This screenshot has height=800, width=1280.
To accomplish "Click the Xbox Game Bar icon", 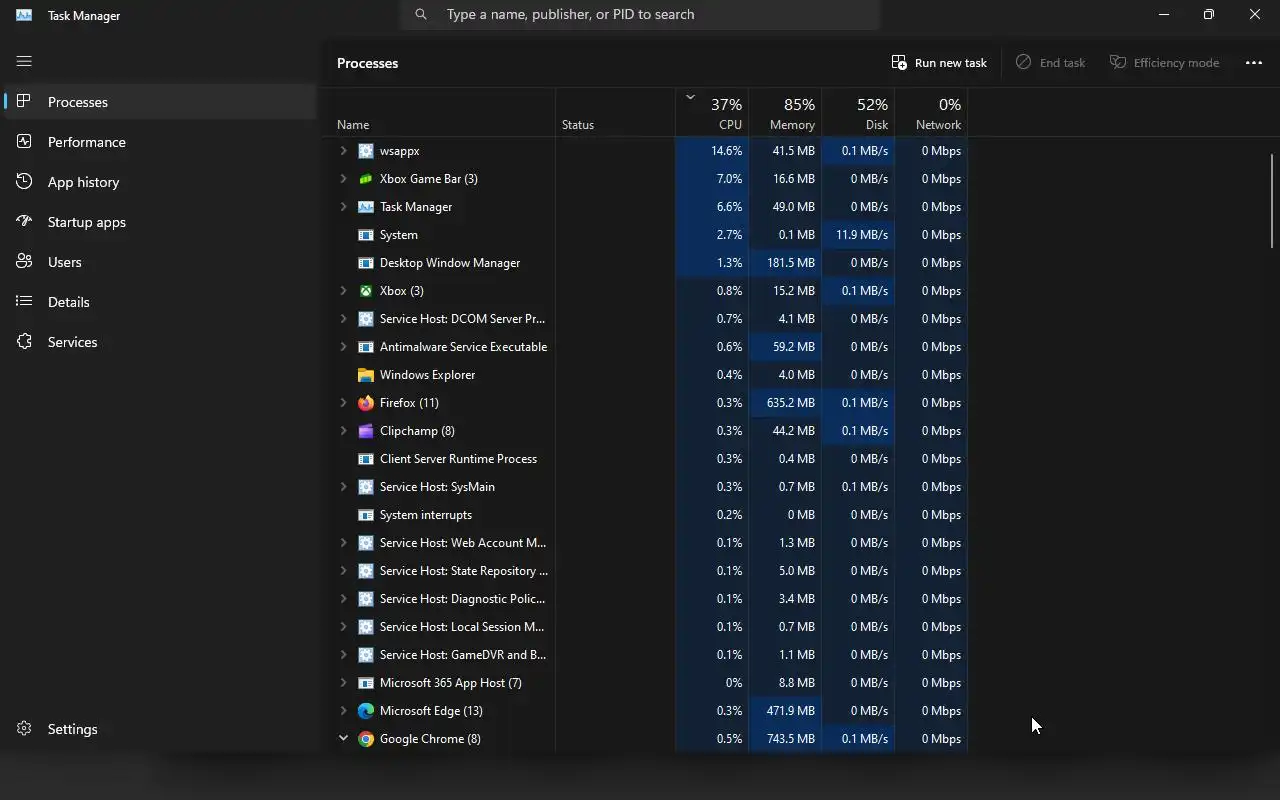I will [x=366, y=179].
